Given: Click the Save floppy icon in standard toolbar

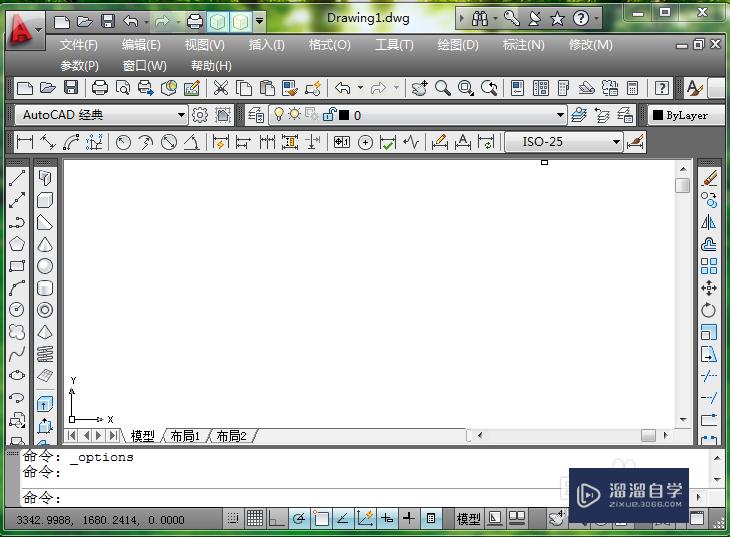Looking at the screenshot, I should click(x=71, y=88).
